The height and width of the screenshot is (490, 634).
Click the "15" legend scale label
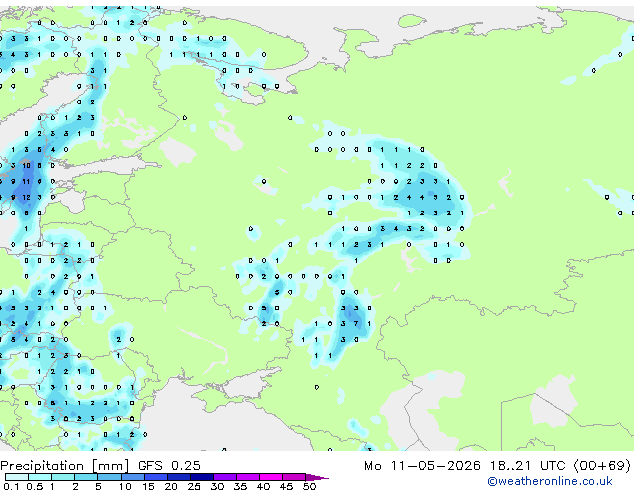[x=148, y=486]
